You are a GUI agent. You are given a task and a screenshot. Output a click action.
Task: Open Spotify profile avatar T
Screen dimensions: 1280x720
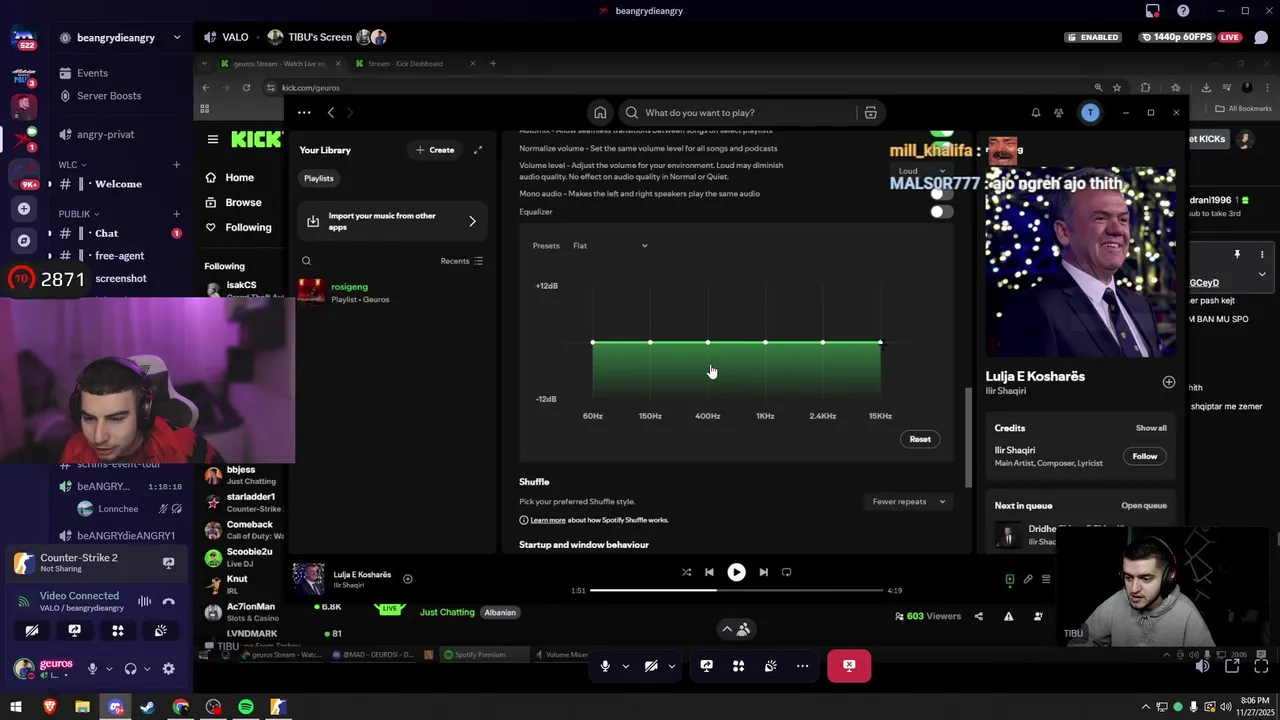coord(1090,113)
